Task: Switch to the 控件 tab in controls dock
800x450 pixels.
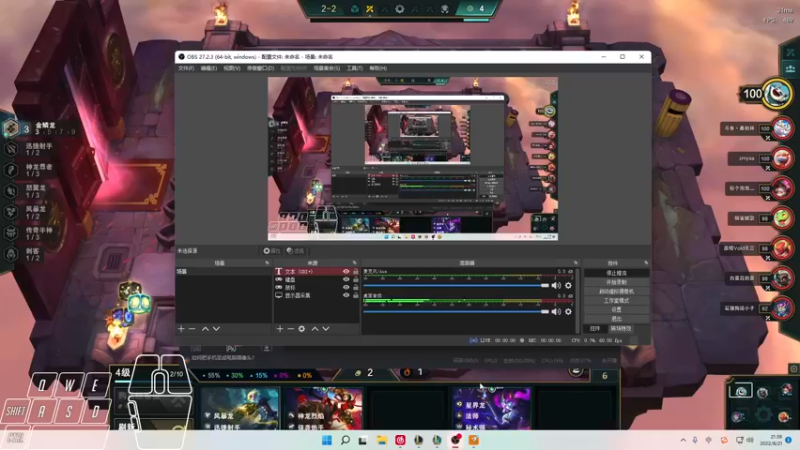Action: pos(595,329)
